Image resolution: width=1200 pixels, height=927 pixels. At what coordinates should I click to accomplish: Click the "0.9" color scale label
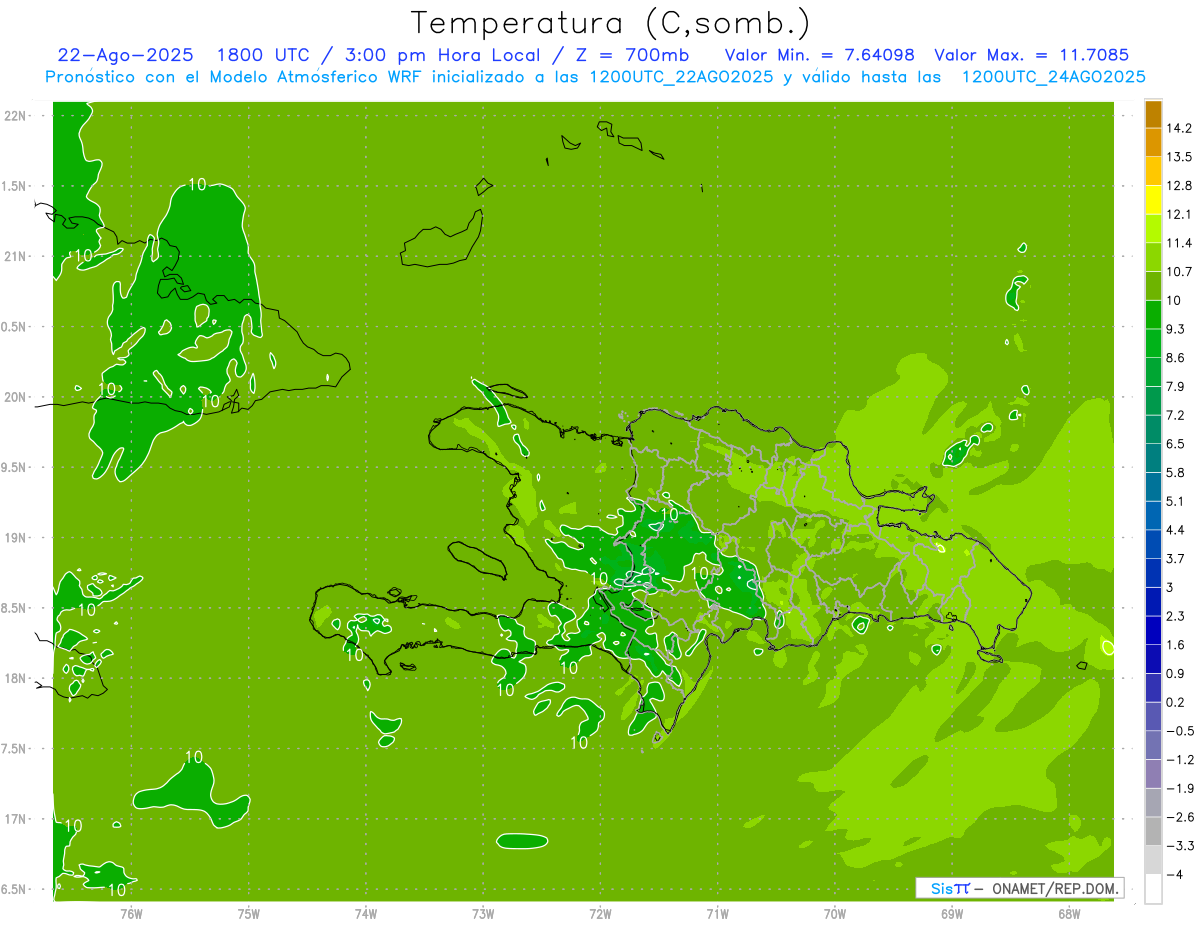(1176, 674)
